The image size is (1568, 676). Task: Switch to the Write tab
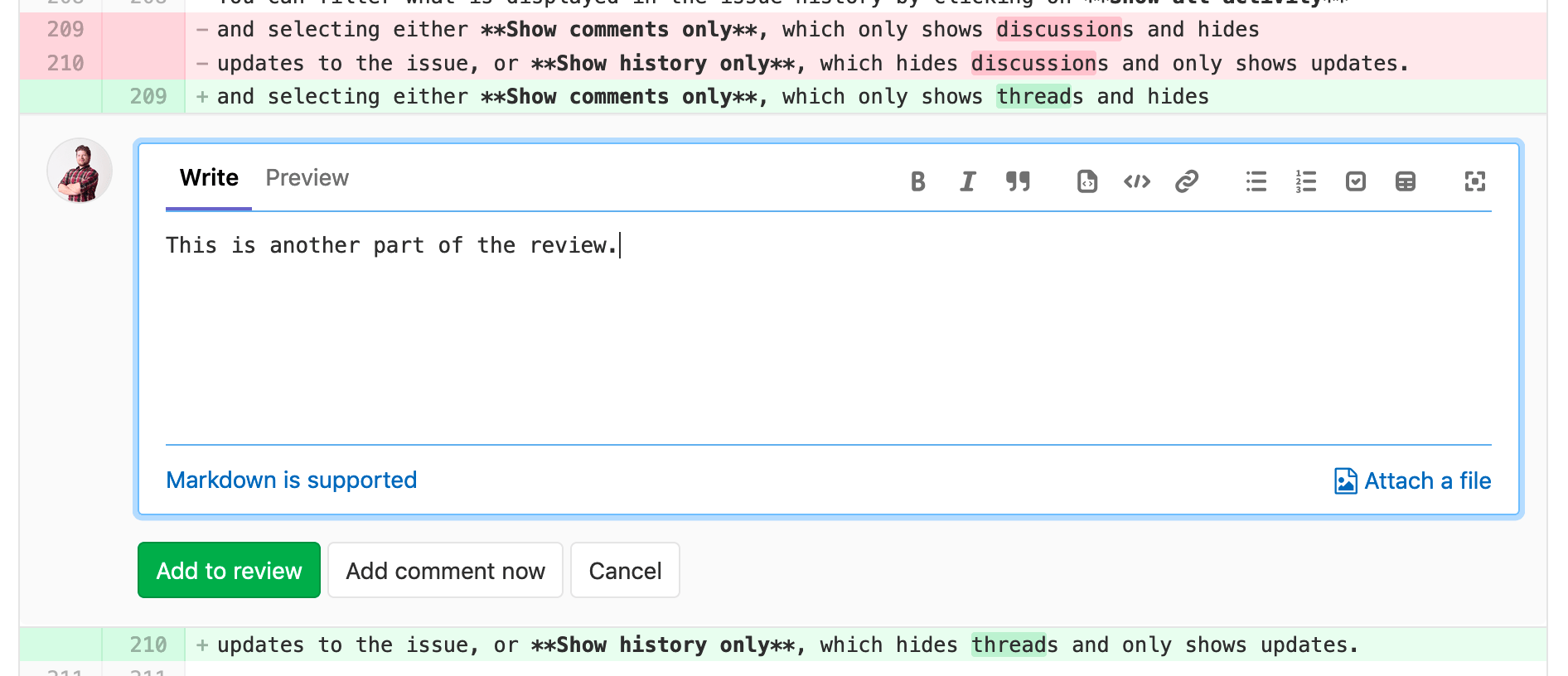(x=209, y=178)
